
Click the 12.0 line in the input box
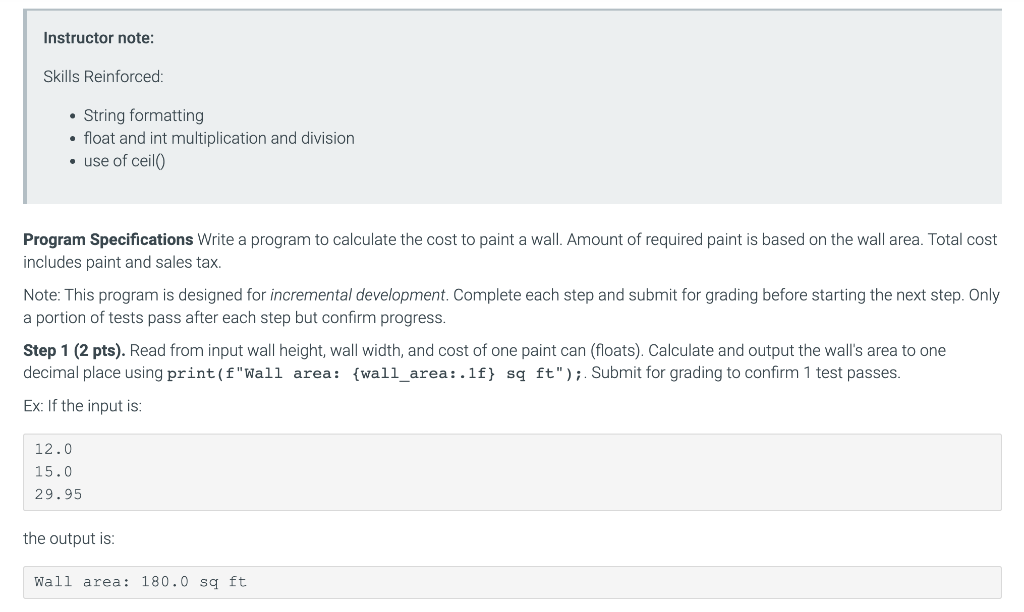pyautogui.click(x=53, y=450)
